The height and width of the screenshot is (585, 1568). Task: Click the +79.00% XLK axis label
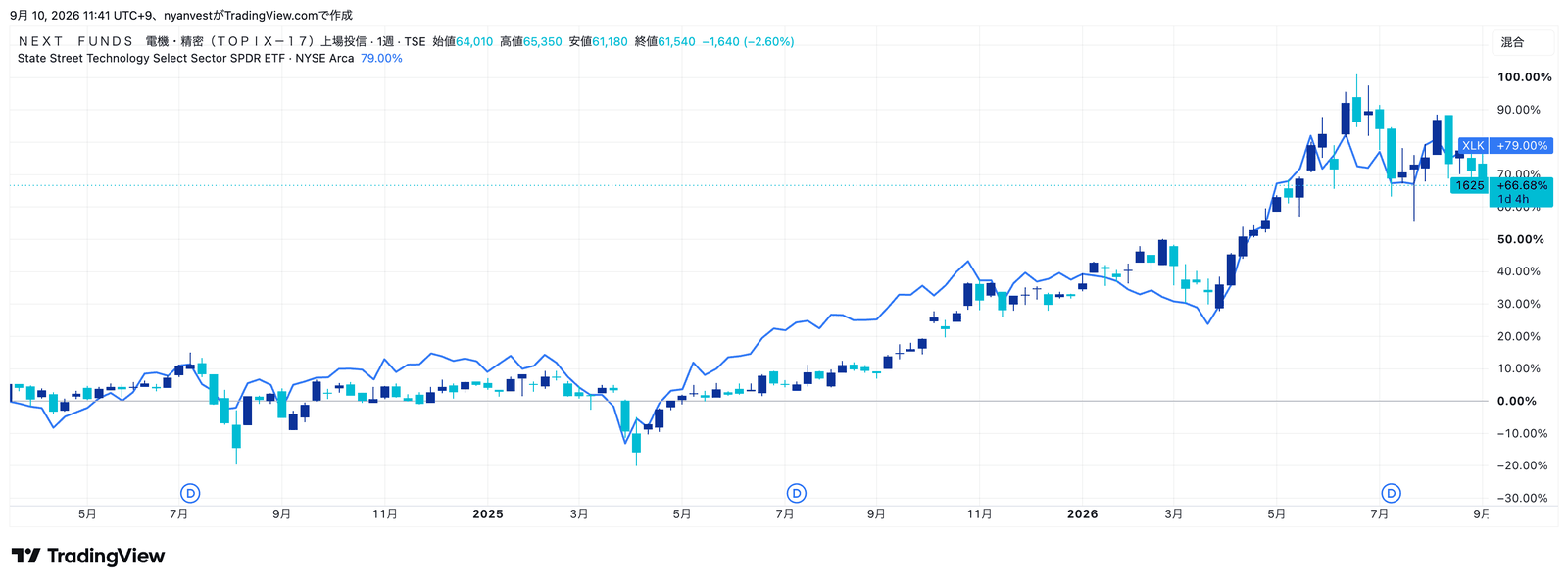pyautogui.click(x=1522, y=146)
